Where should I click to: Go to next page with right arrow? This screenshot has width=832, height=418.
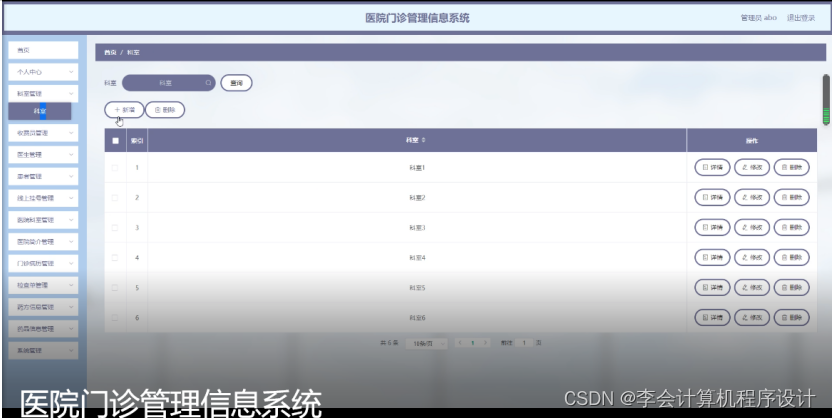486,343
